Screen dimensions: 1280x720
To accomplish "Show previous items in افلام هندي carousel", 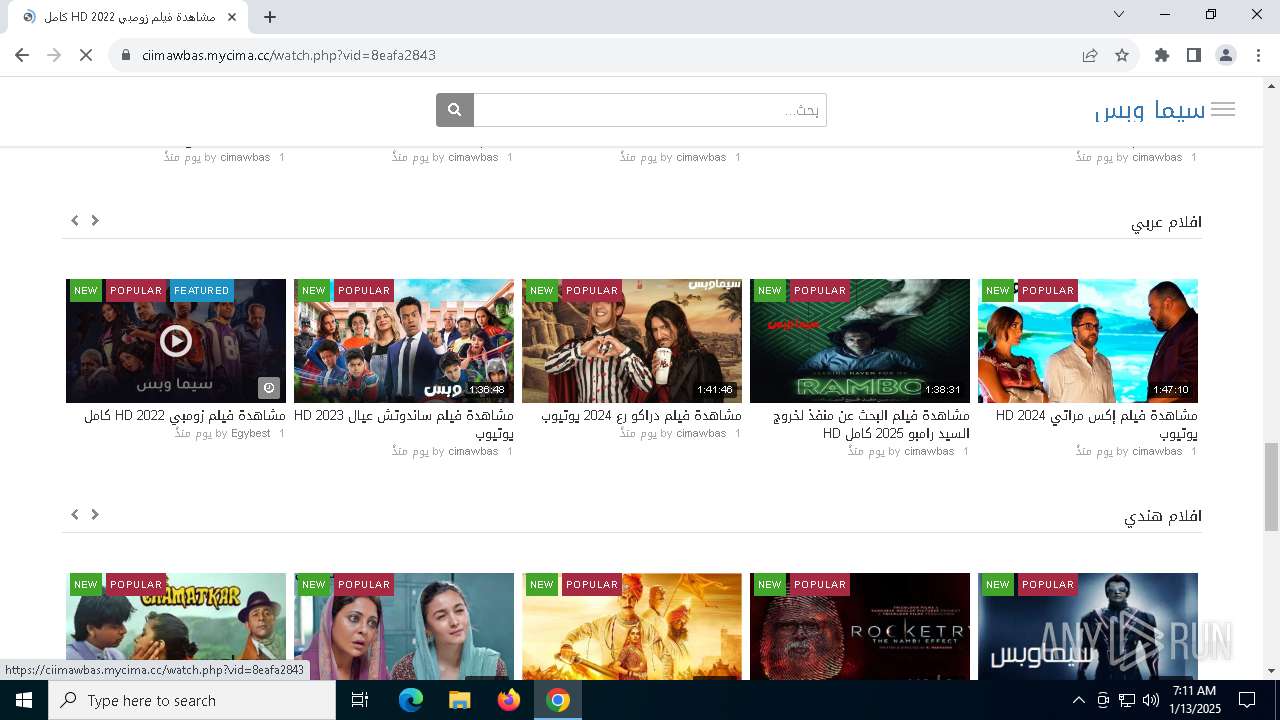I will 75,514.
